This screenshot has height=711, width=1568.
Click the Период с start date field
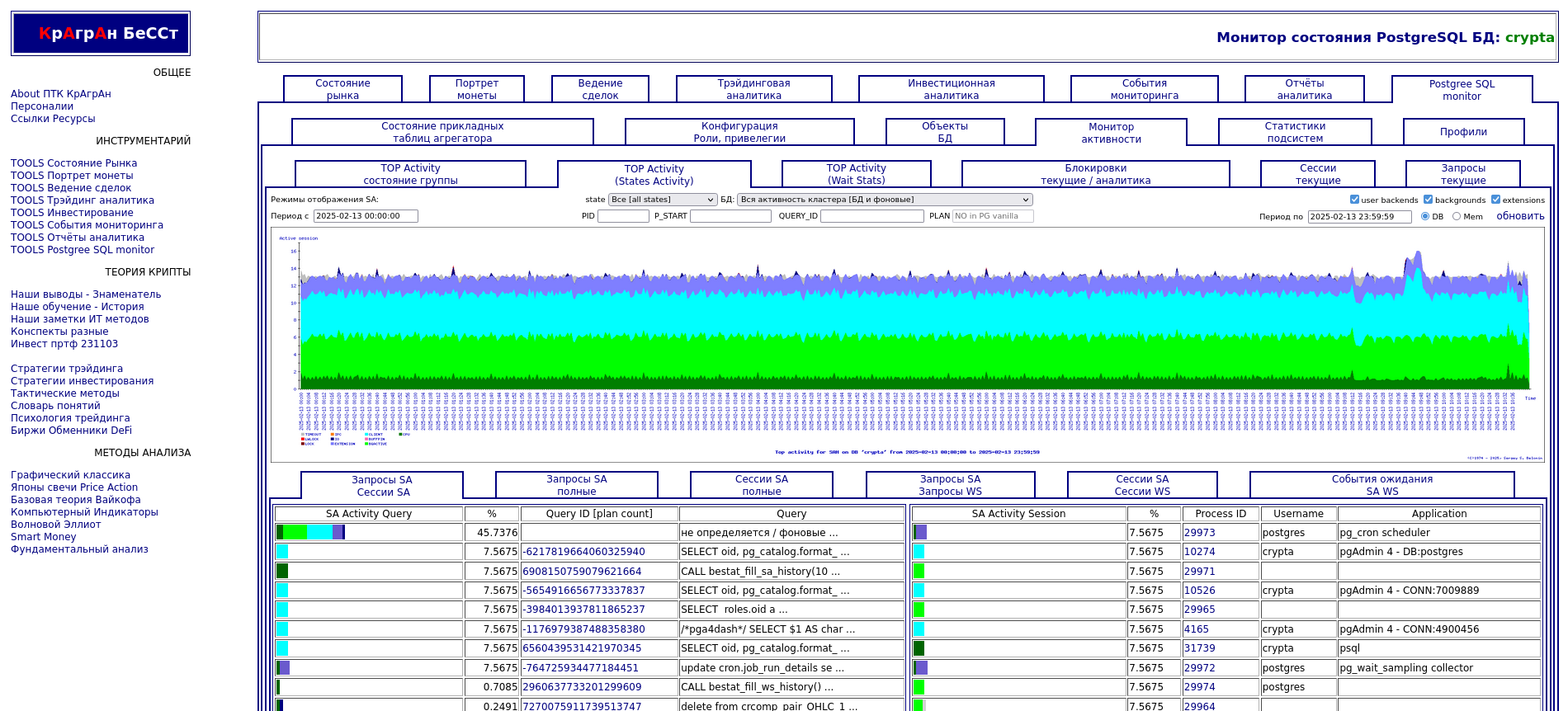click(x=365, y=216)
